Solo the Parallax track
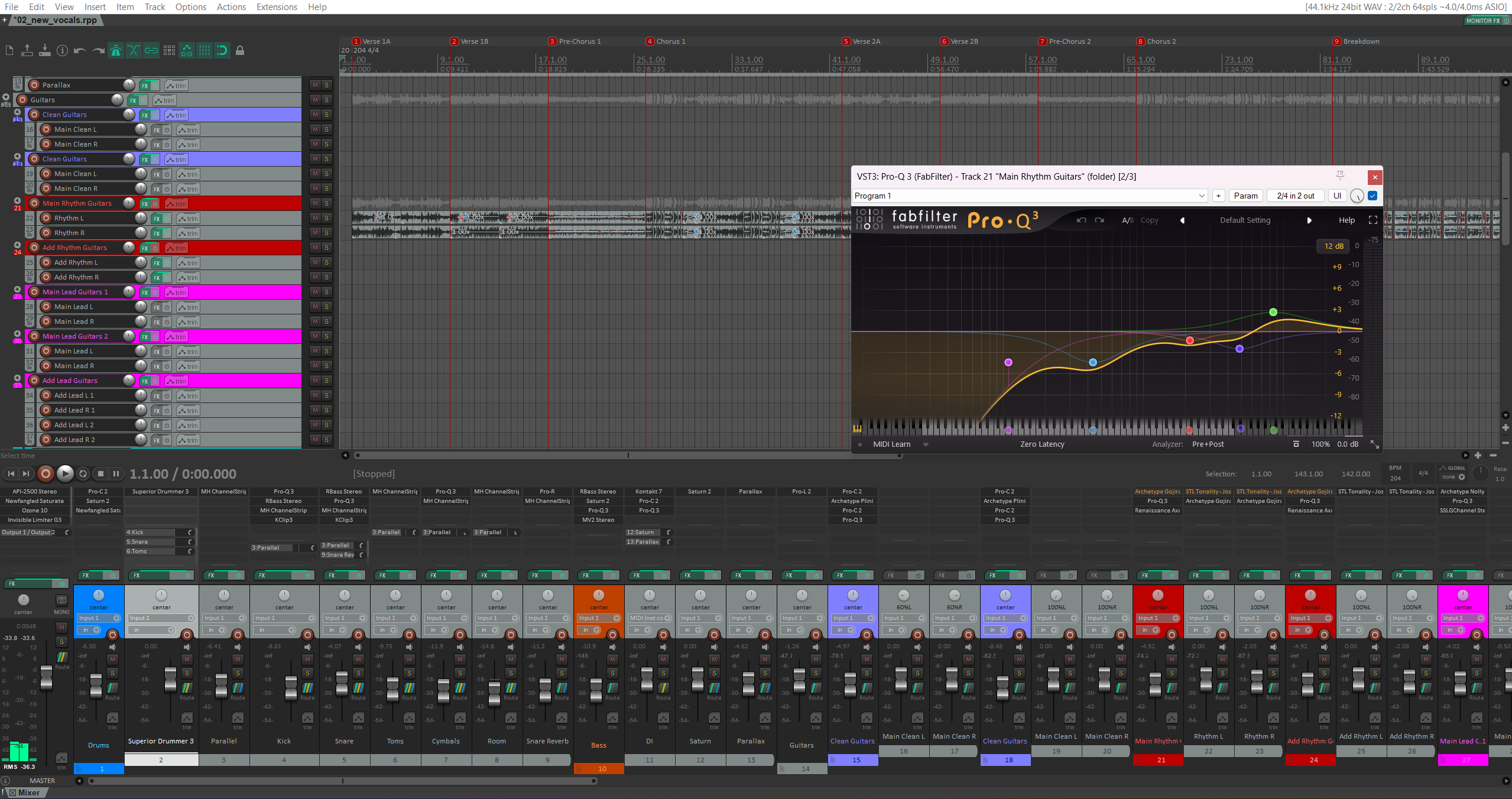This screenshot has height=799, width=1512. click(x=326, y=85)
